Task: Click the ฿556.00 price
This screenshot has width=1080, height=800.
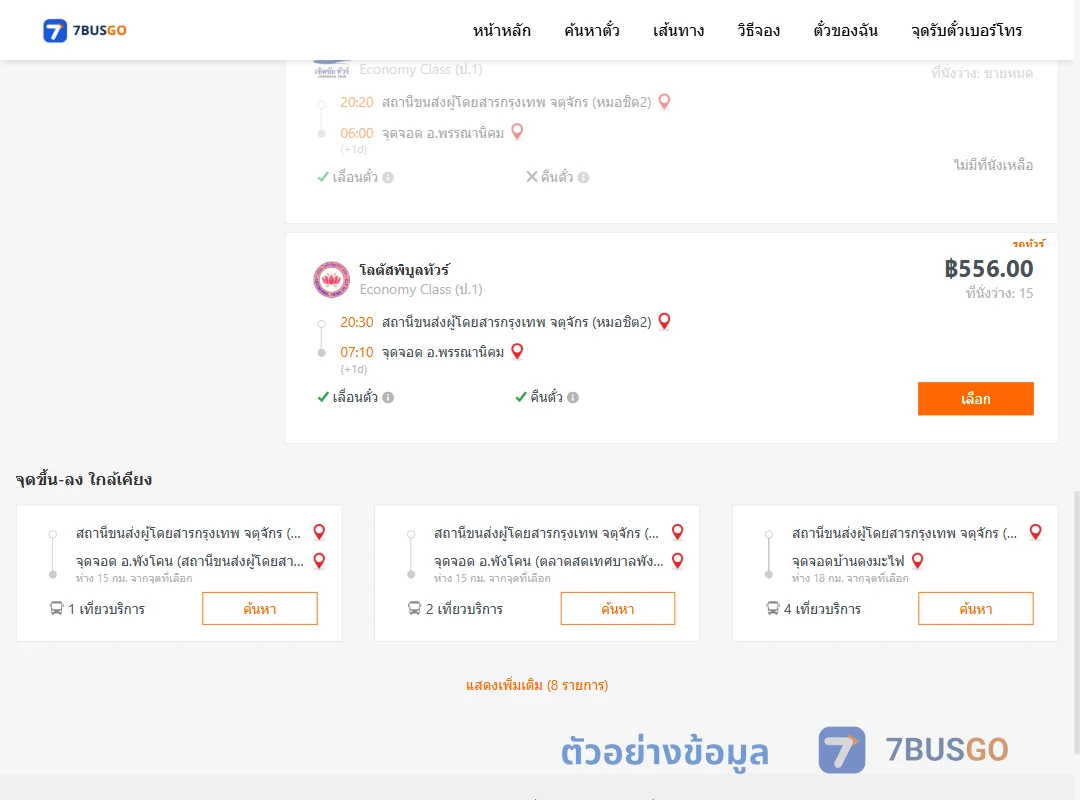Action: tap(988, 269)
